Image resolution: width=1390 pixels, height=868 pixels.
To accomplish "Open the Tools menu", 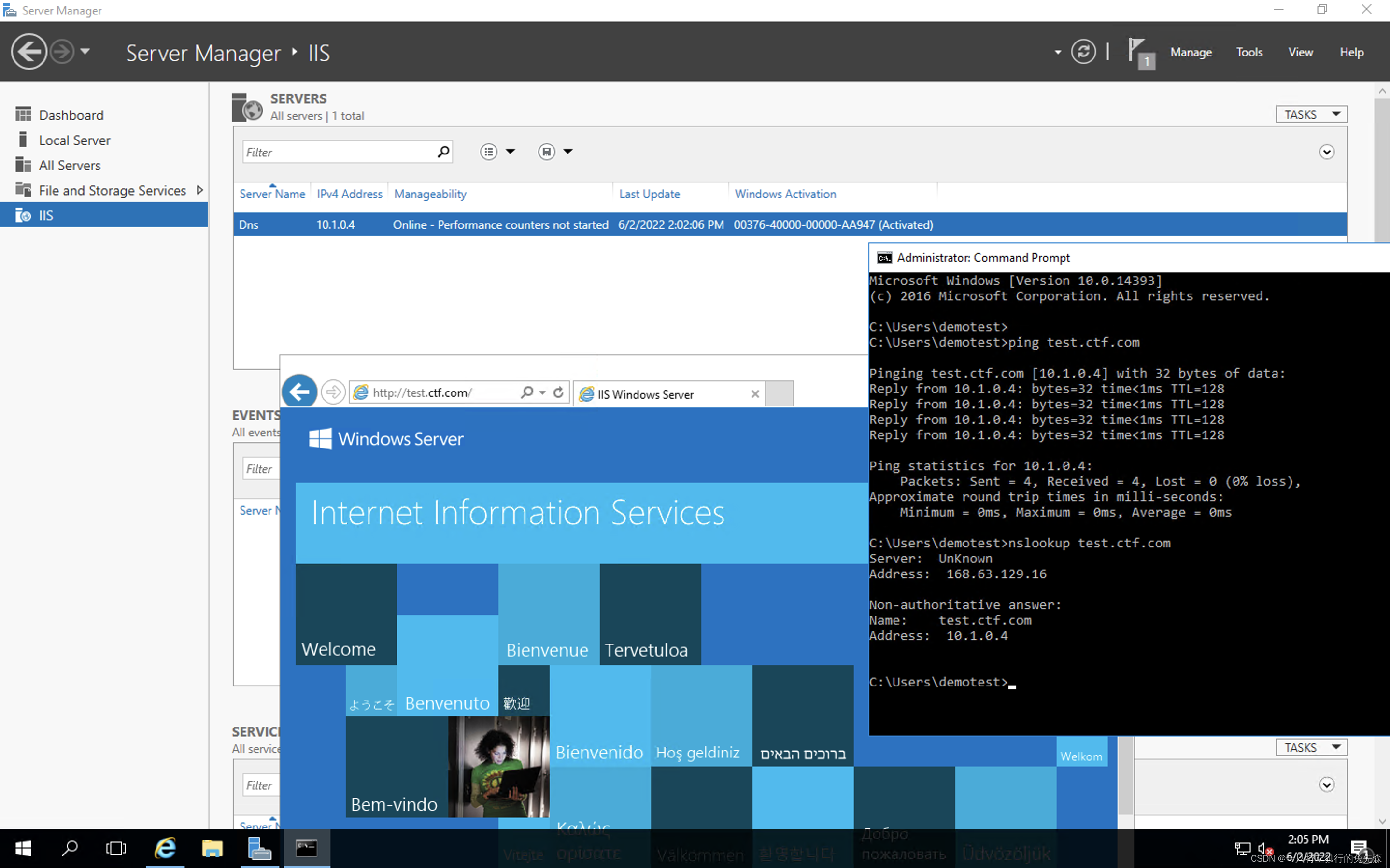I will pos(1249,52).
